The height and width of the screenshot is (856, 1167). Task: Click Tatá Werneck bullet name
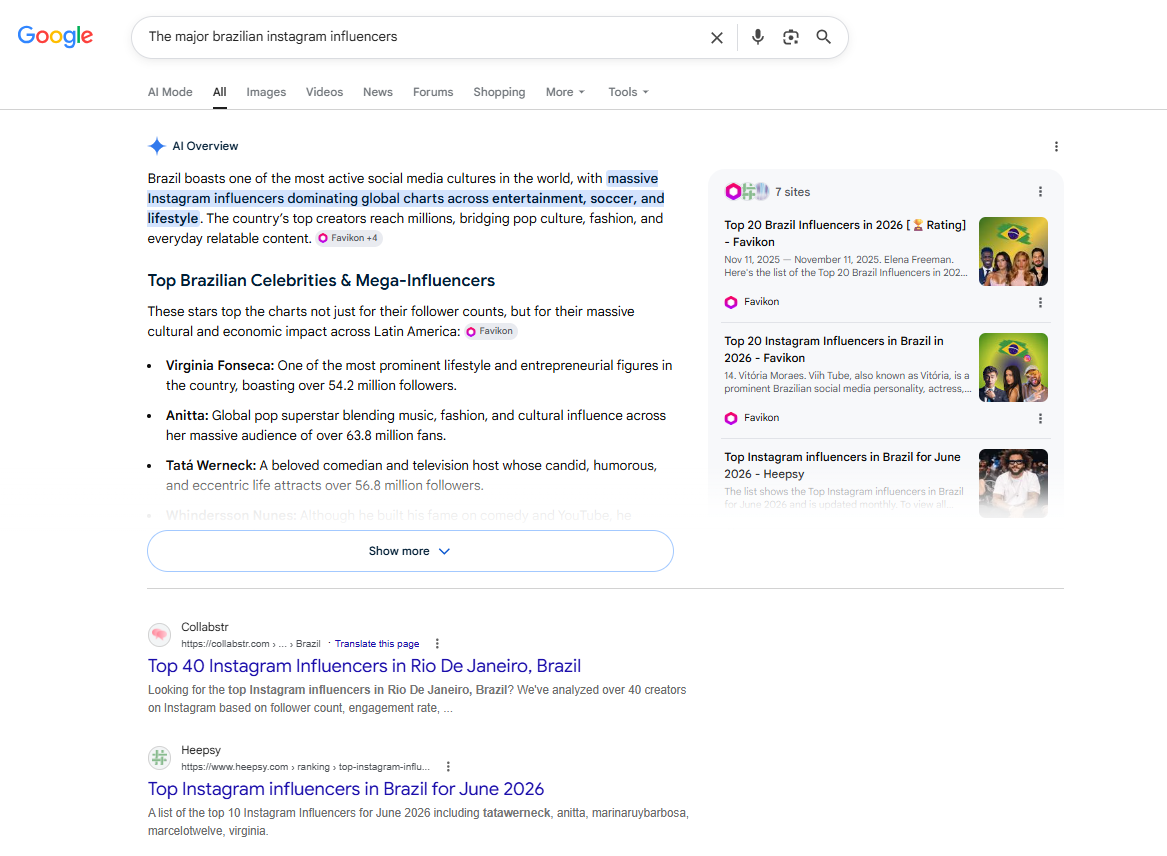coord(211,465)
